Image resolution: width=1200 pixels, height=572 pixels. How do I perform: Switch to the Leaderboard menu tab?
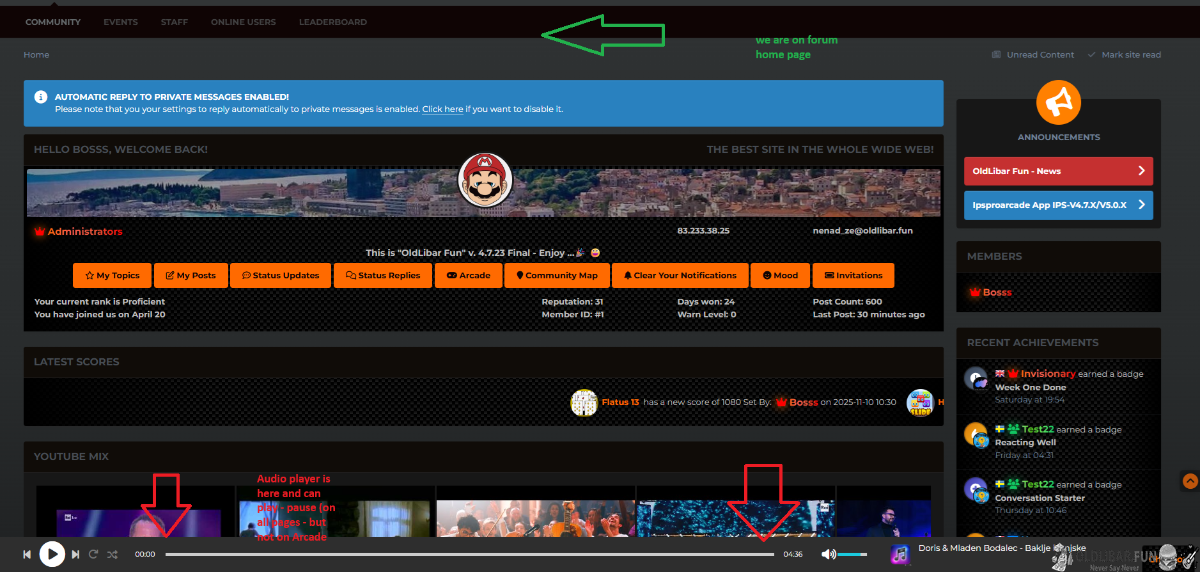(x=332, y=22)
